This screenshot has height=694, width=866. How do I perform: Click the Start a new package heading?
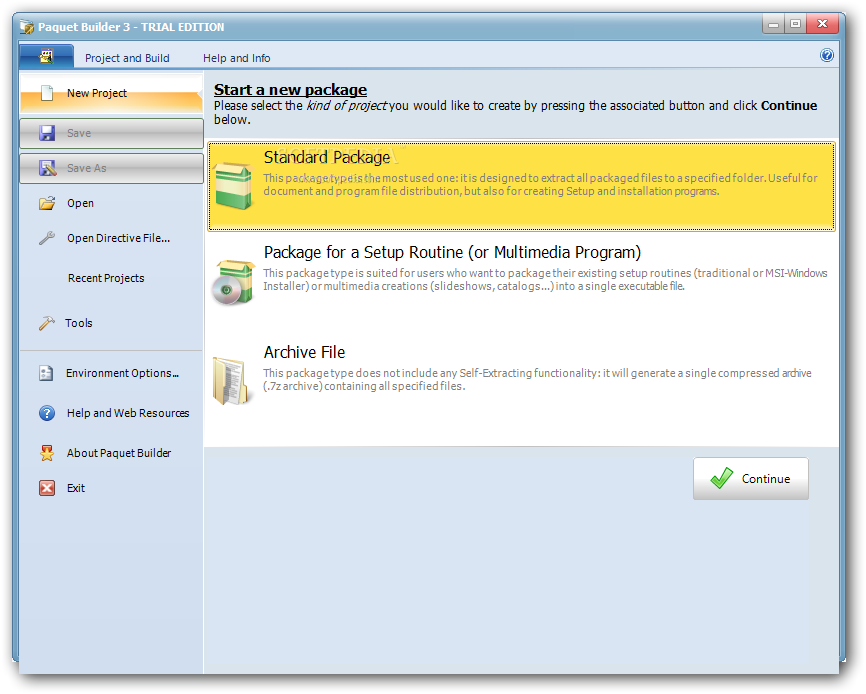291,89
